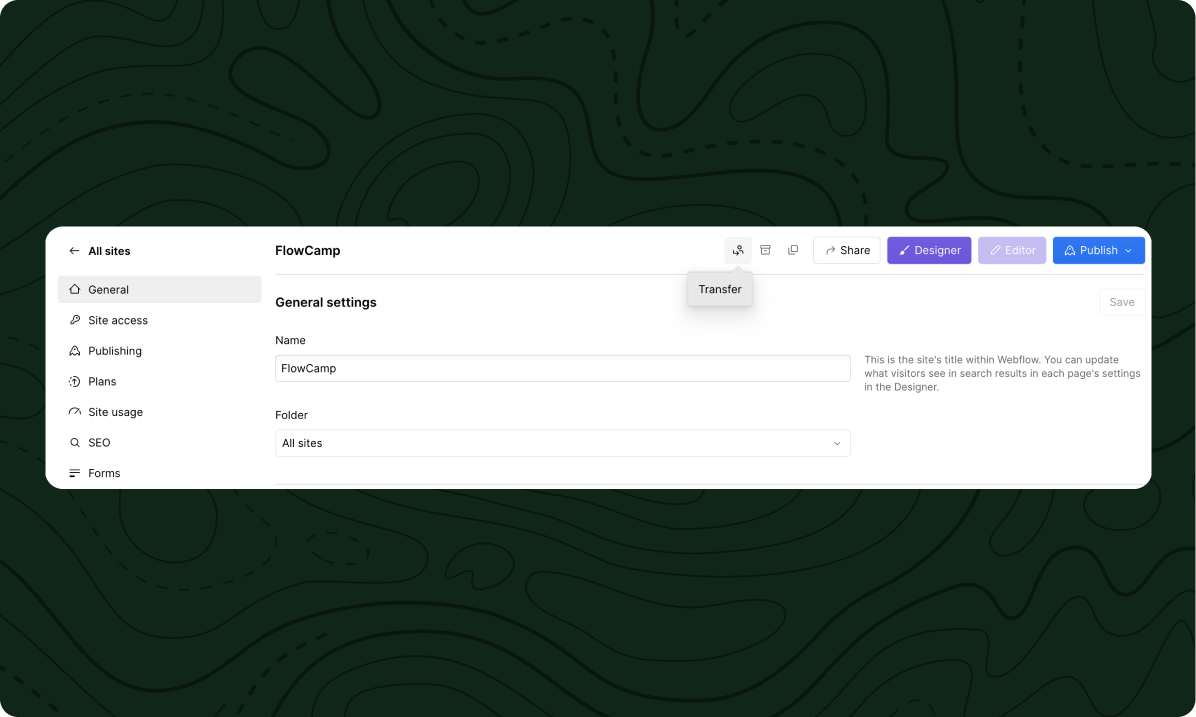Launch the Designer
Viewport: 1196px width, 717px height.
(929, 250)
